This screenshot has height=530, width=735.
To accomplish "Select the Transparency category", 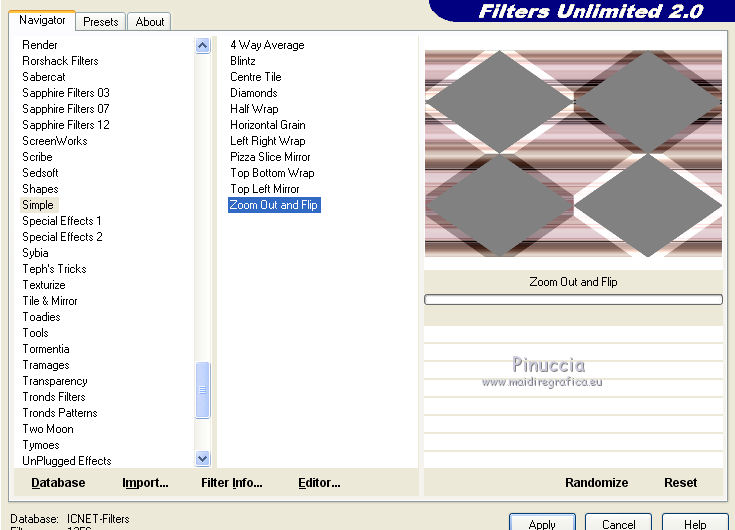I will 55,381.
